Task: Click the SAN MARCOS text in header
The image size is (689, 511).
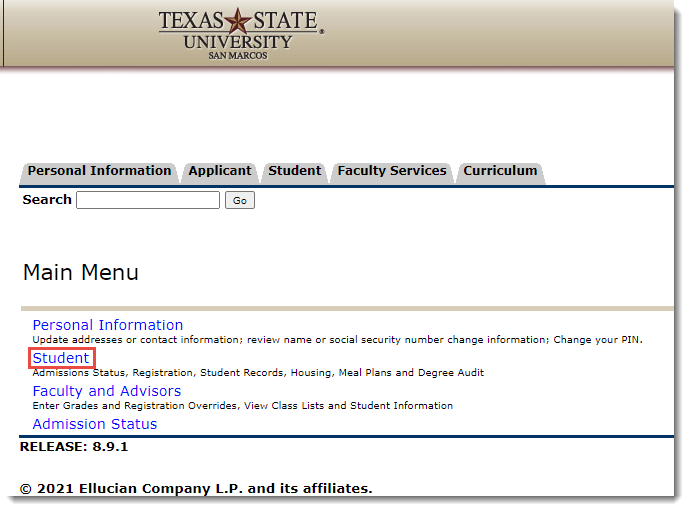Action: pyautogui.click(x=238, y=56)
